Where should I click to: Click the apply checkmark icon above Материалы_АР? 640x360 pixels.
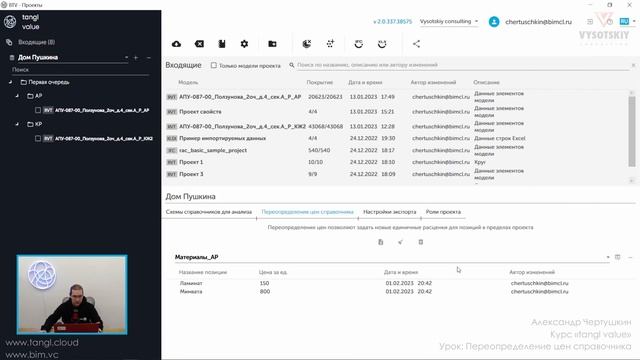click(400, 242)
